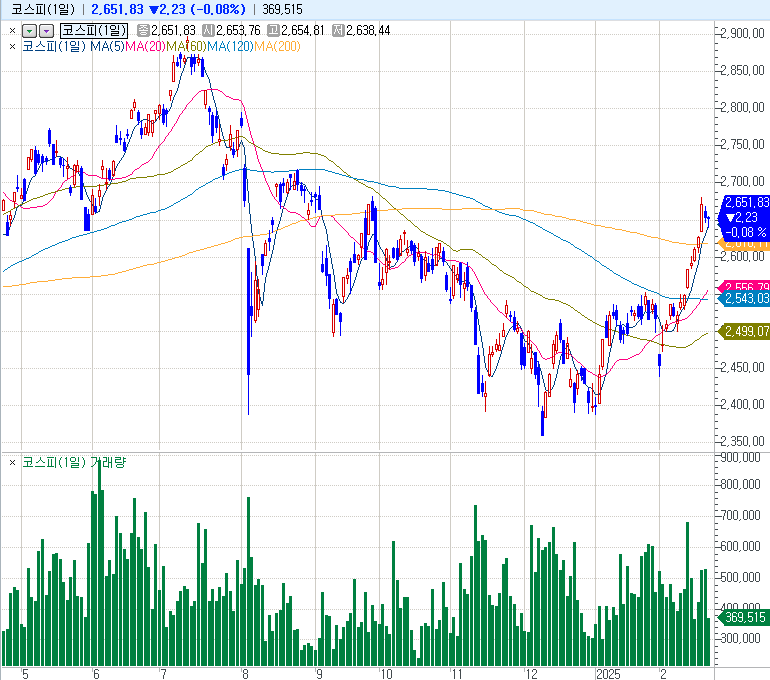Click the 코스피(1일) 거래량 volume label
Viewport: 770px width, 680px height.
point(74,462)
